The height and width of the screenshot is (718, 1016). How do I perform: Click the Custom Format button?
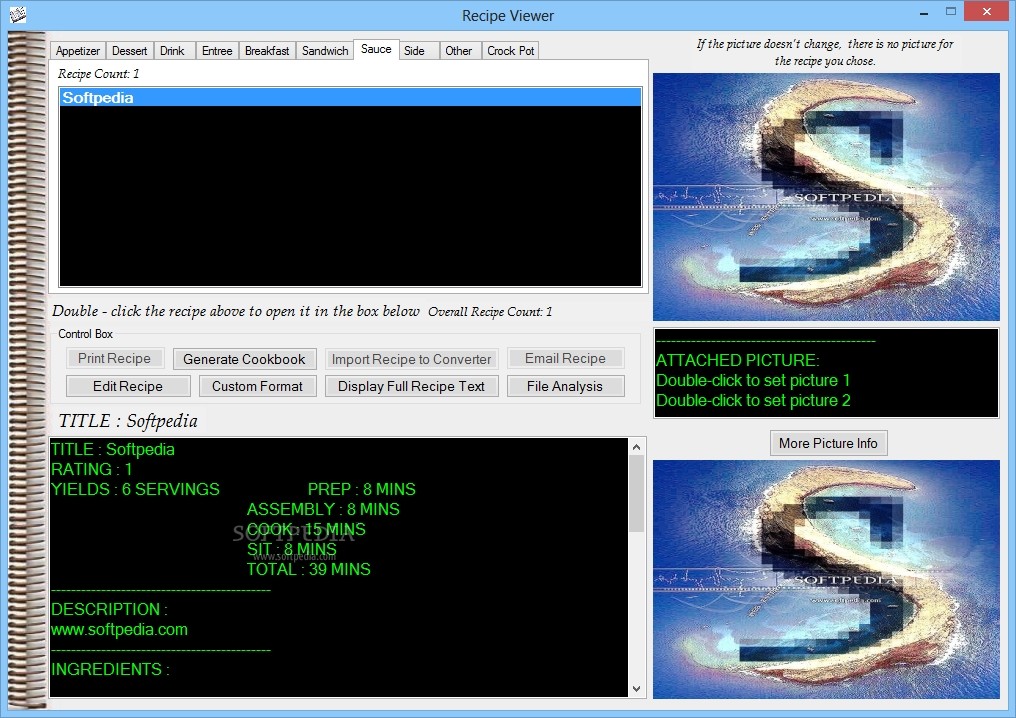[x=257, y=386]
